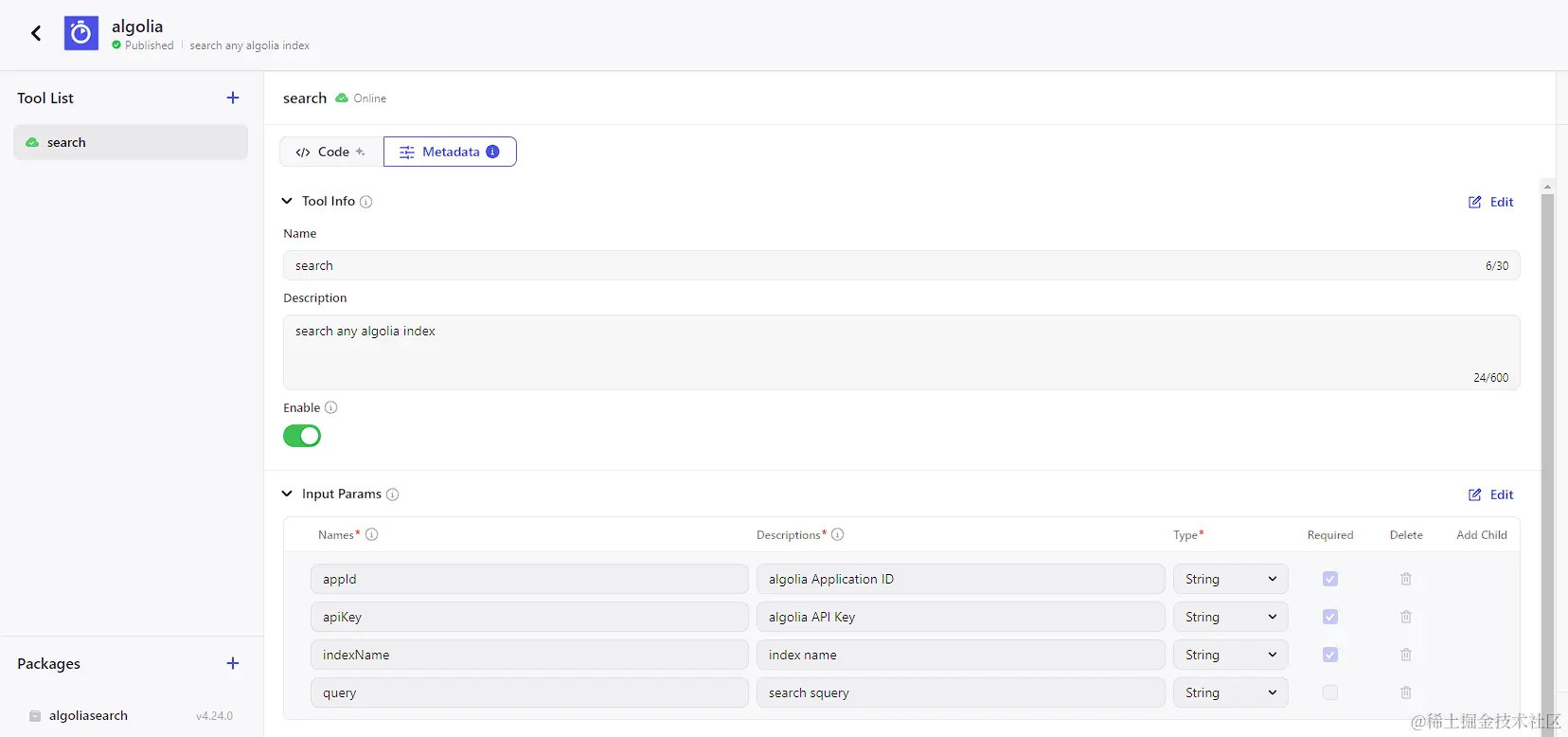Screen dimensions: 1568x737
Task: Collapse the Input Params section
Action: point(287,494)
